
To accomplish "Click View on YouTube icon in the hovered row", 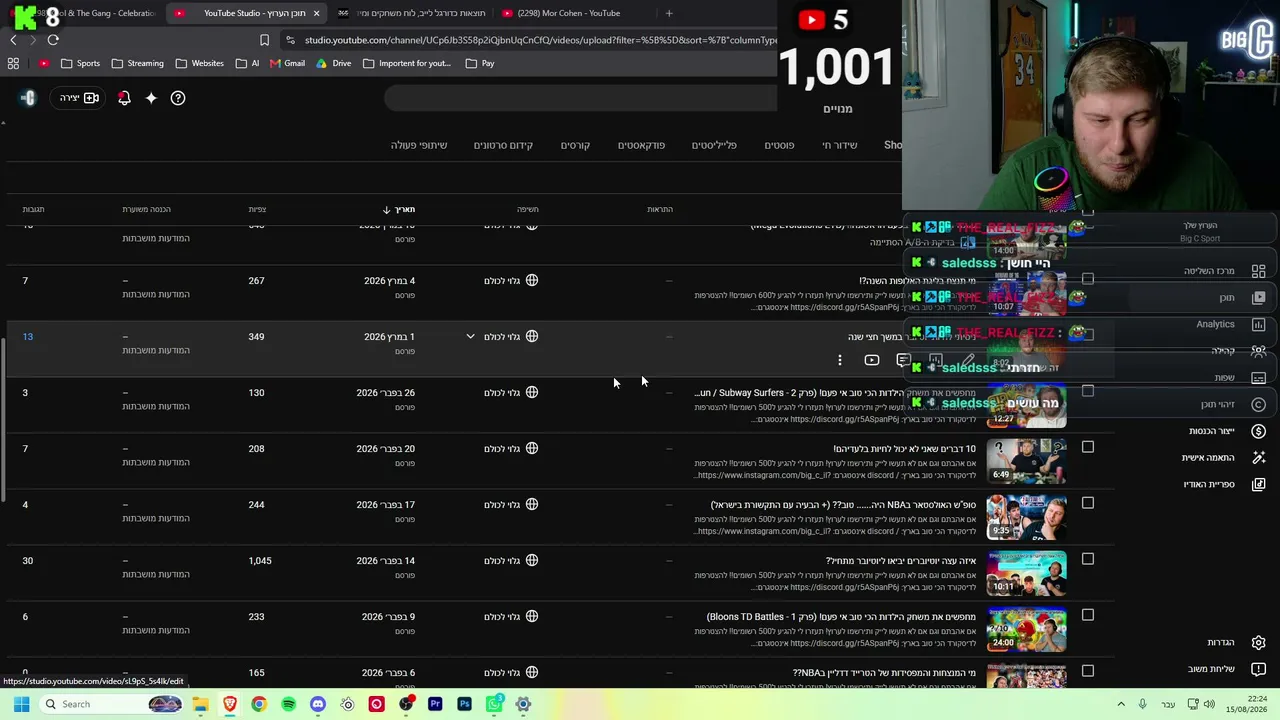I will coord(872,360).
